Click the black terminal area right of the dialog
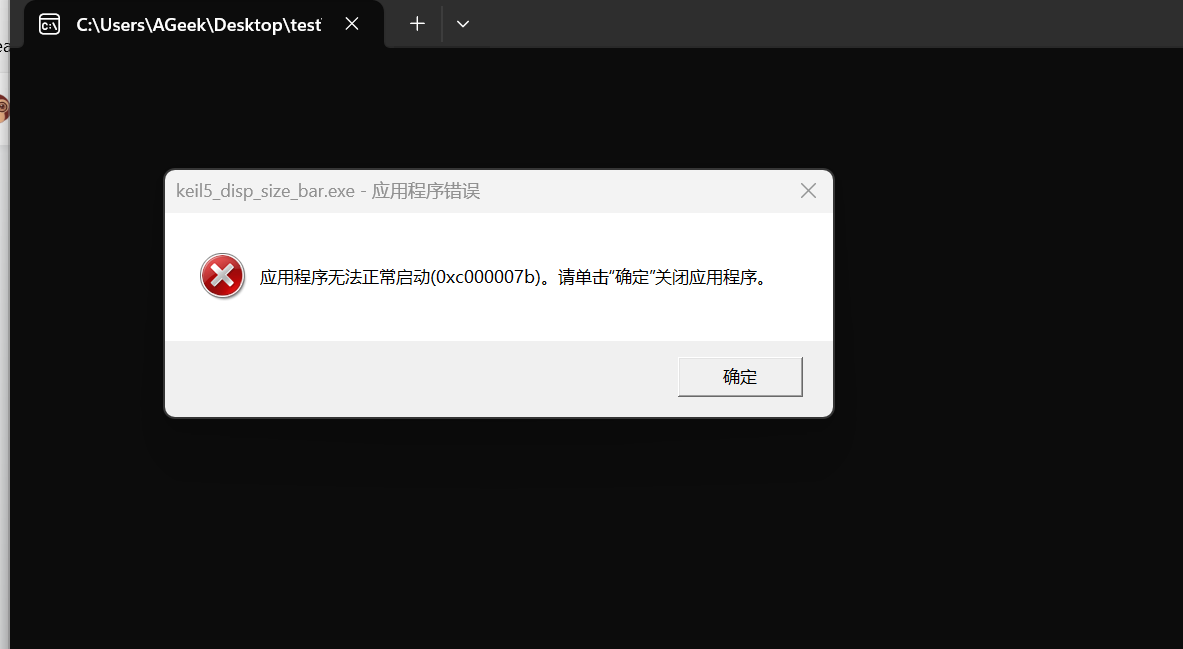Image resolution: width=1183 pixels, height=649 pixels. point(1000,300)
